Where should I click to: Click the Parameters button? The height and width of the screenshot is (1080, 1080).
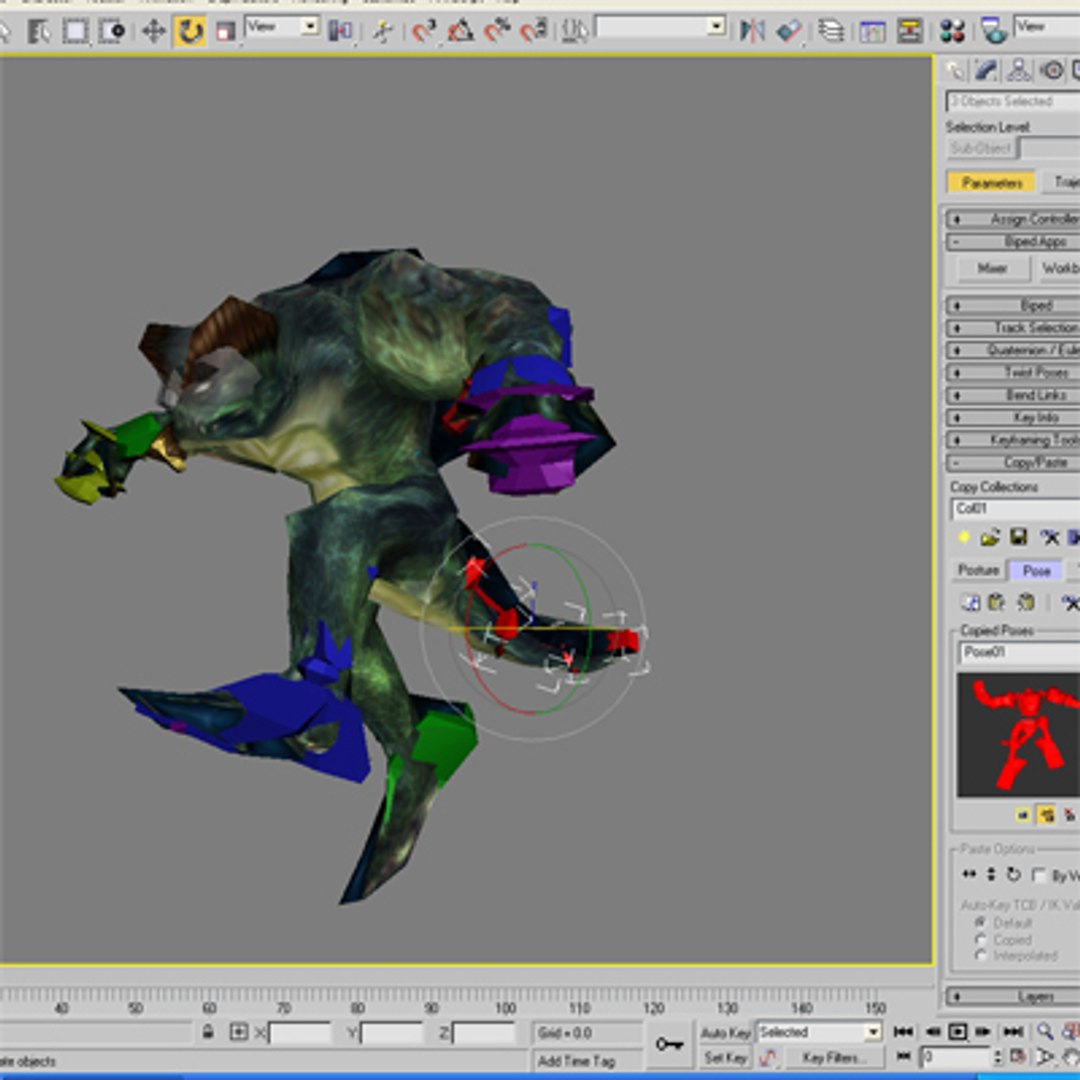[x=990, y=183]
